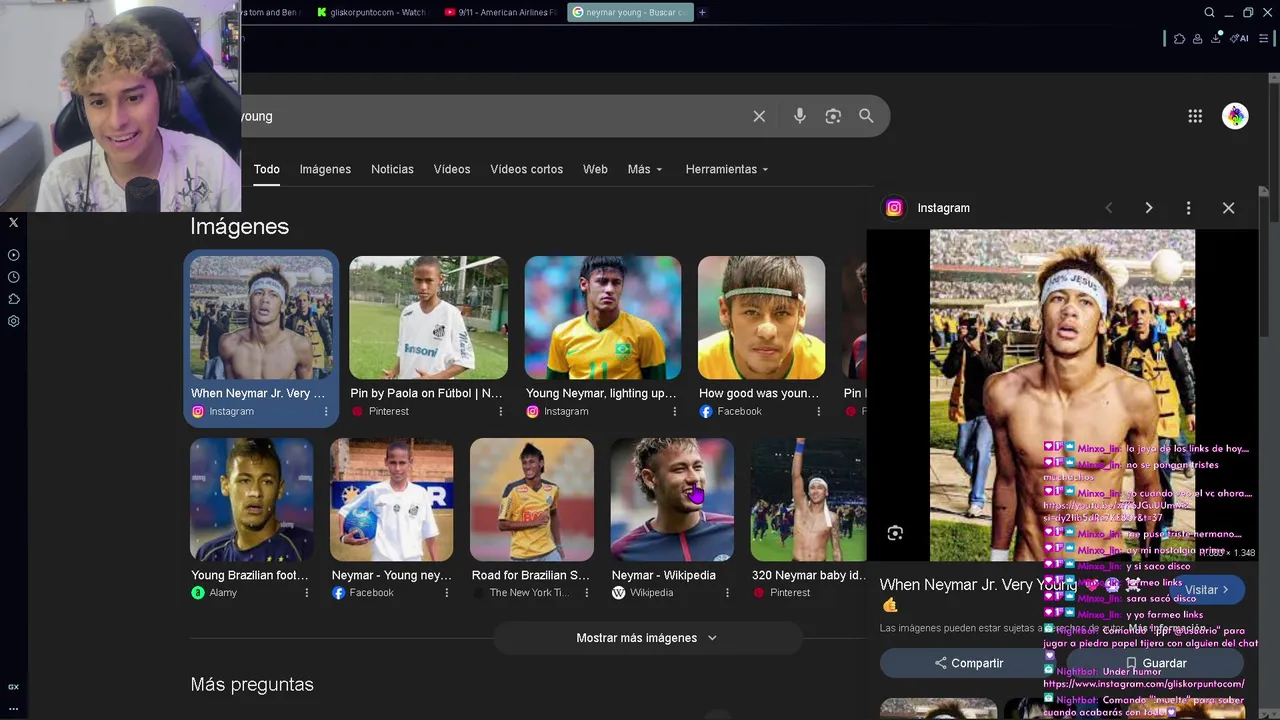The width and height of the screenshot is (1280, 720).
Task: Click inside the Google search field
Action: point(490,116)
